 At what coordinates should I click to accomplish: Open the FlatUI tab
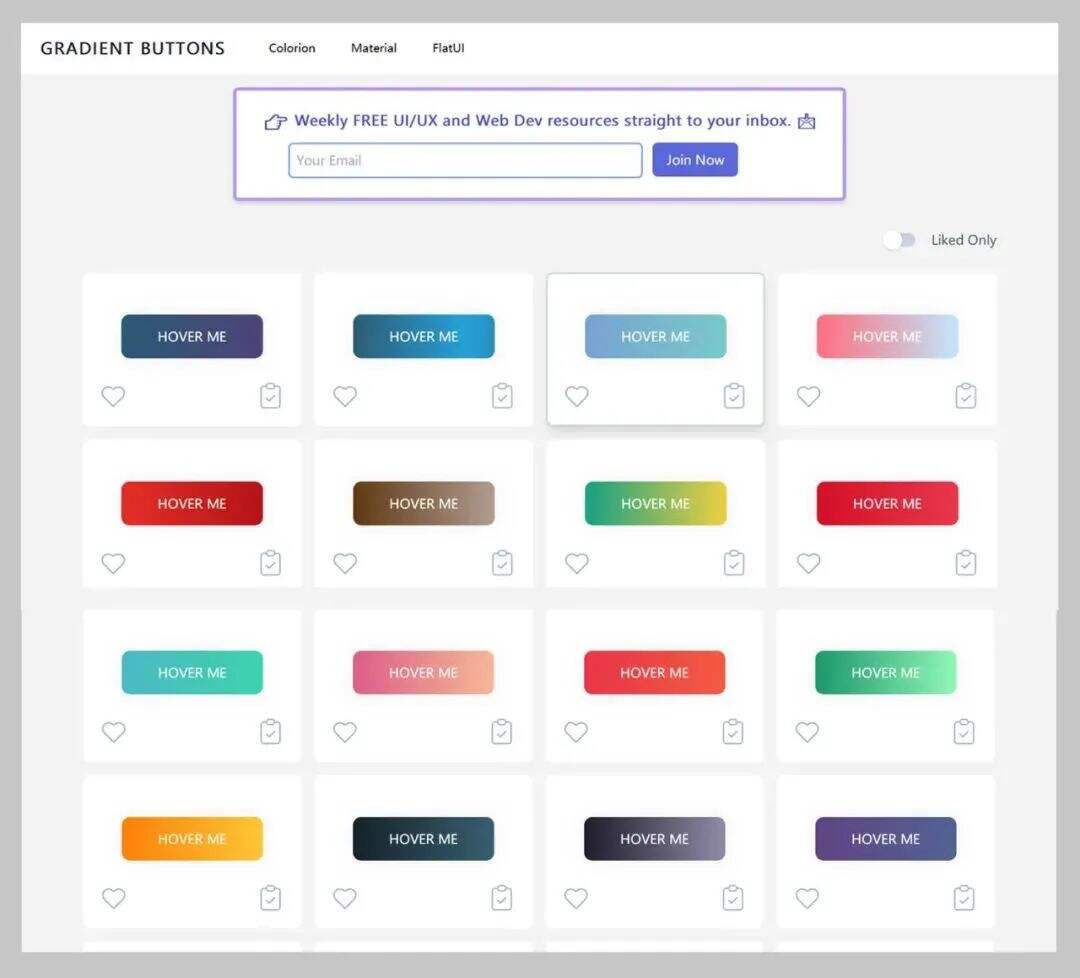448,48
